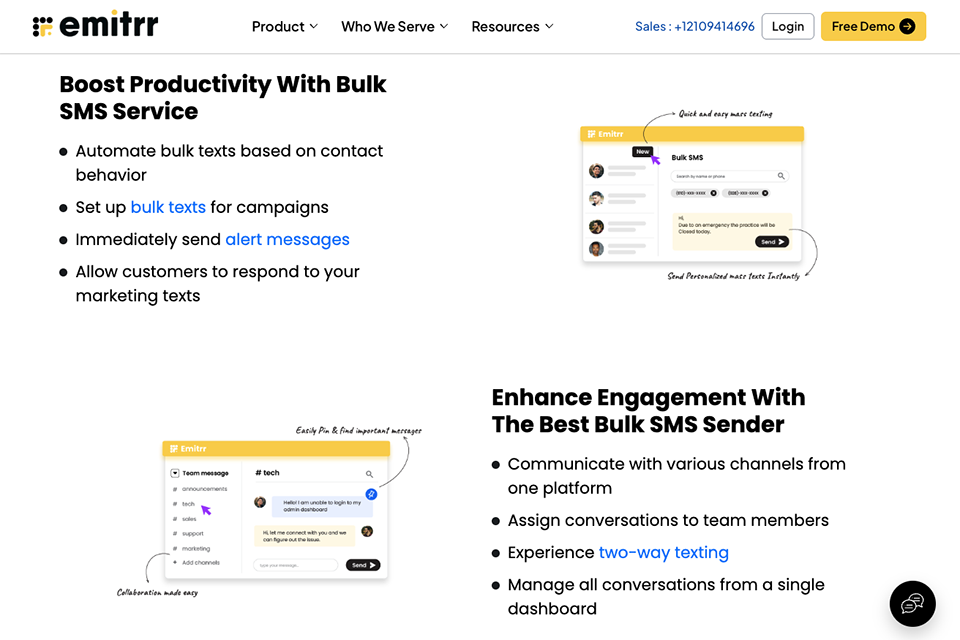Click Add channels in the illustration
This screenshot has width=960, height=640.
[x=200, y=562]
